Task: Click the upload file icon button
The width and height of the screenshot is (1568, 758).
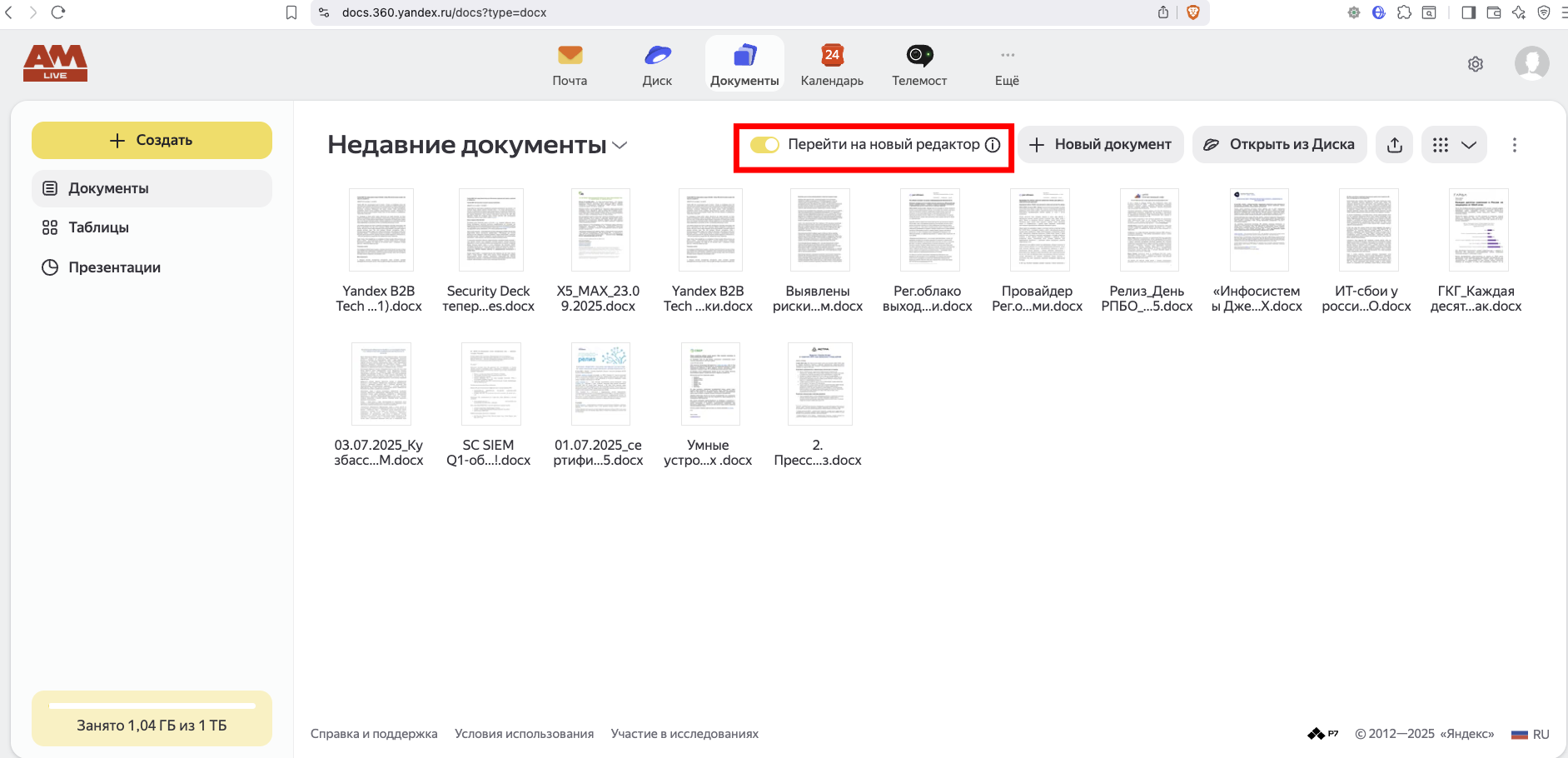Action: click(x=1395, y=145)
